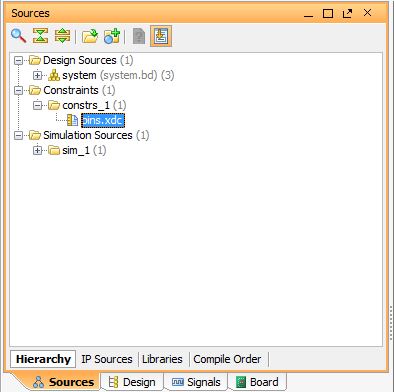The height and width of the screenshot is (392, 394).
Task: Close the Sources panel
Action: pyautogui.click(x=367, y=13)
